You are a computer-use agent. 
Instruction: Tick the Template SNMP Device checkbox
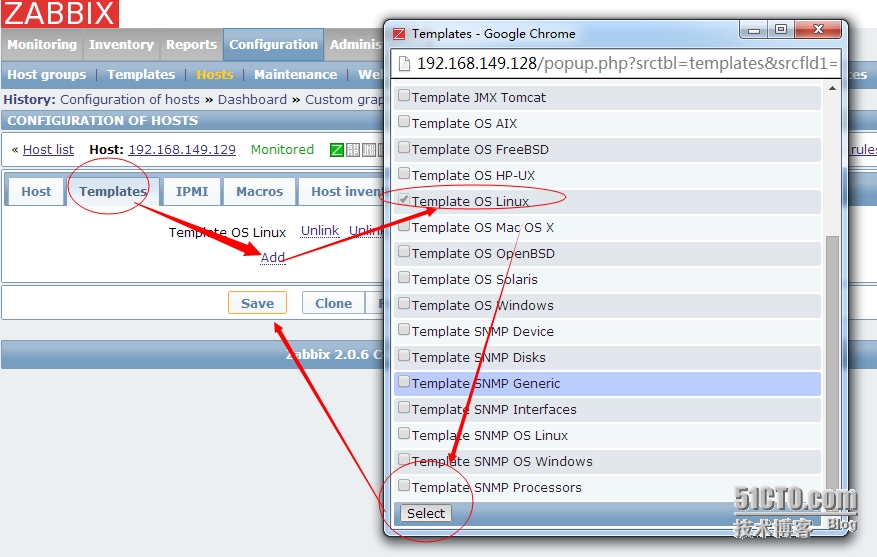point(404,329)
